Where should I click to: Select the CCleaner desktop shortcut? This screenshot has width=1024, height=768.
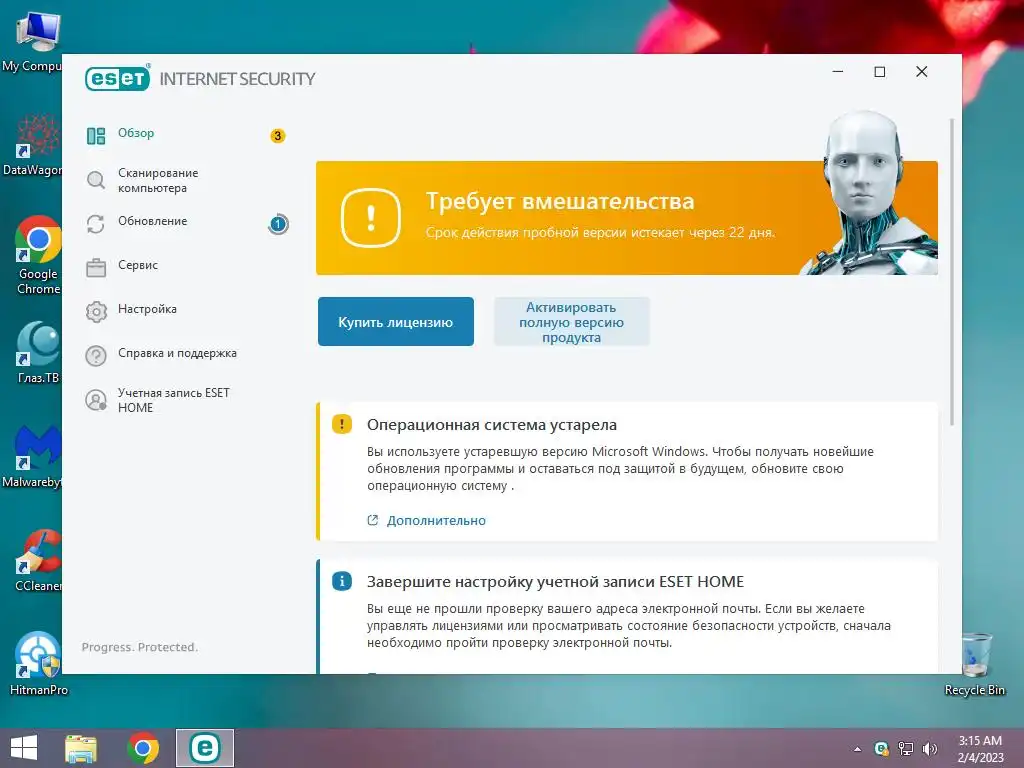(39, 560)
